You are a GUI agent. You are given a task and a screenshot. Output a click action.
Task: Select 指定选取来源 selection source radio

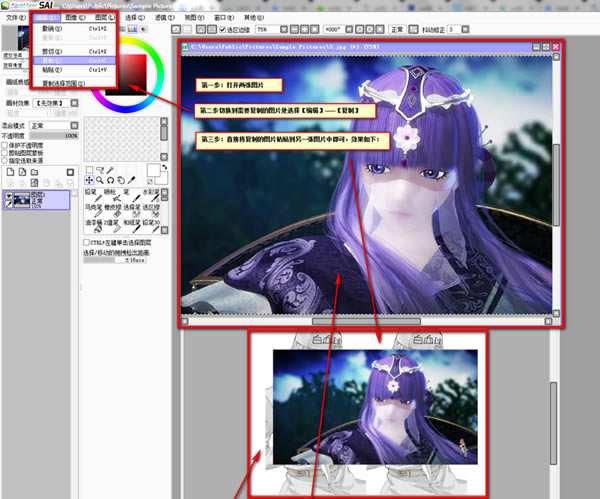point(5,161)
